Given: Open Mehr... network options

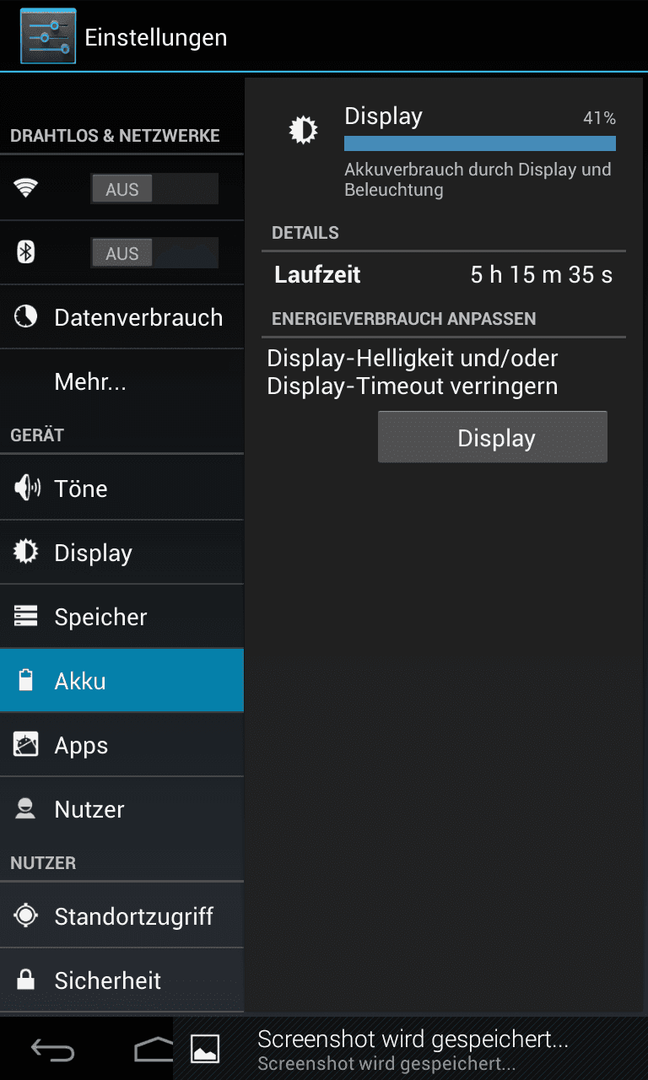Looking at the screenshot, I should [122, 382].
